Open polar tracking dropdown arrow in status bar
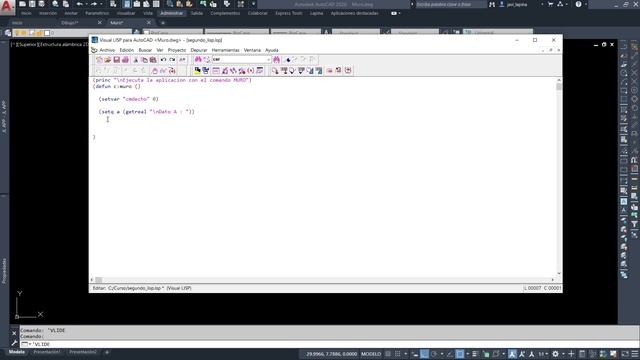The height and width of the screenshot is (360, 640). [442, 354]
